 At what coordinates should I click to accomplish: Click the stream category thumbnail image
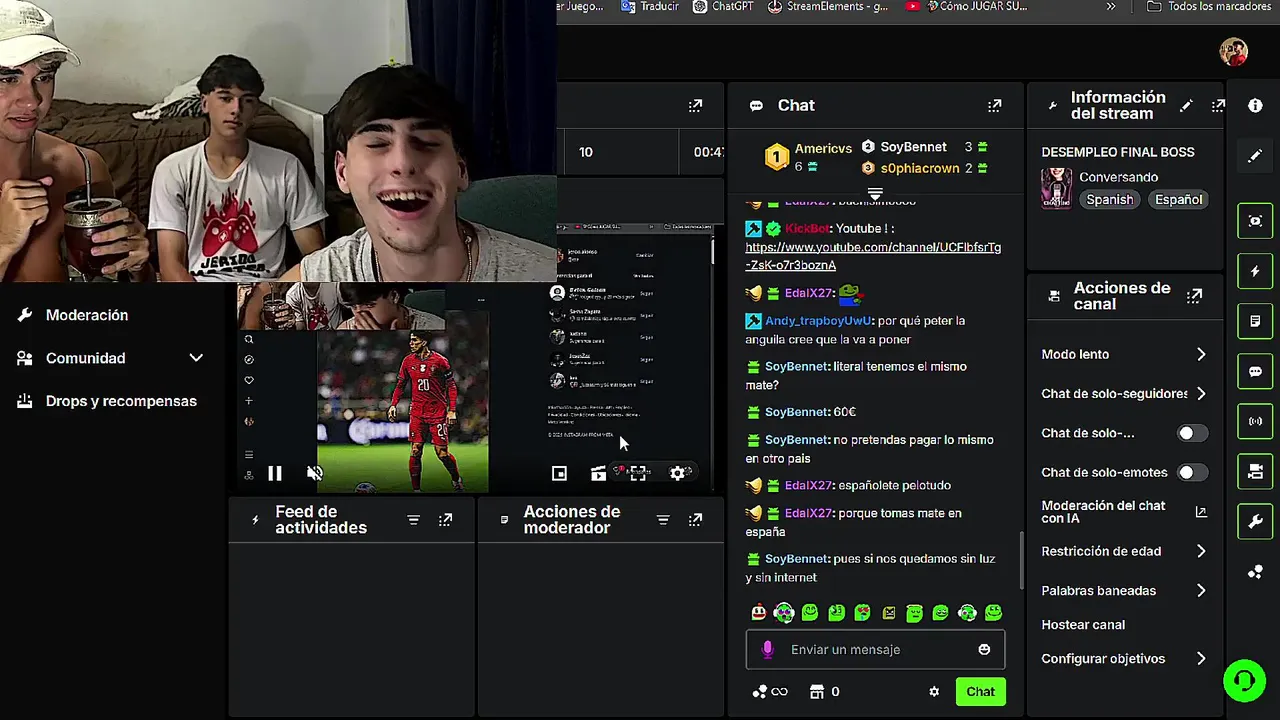tap(1056, 188)
